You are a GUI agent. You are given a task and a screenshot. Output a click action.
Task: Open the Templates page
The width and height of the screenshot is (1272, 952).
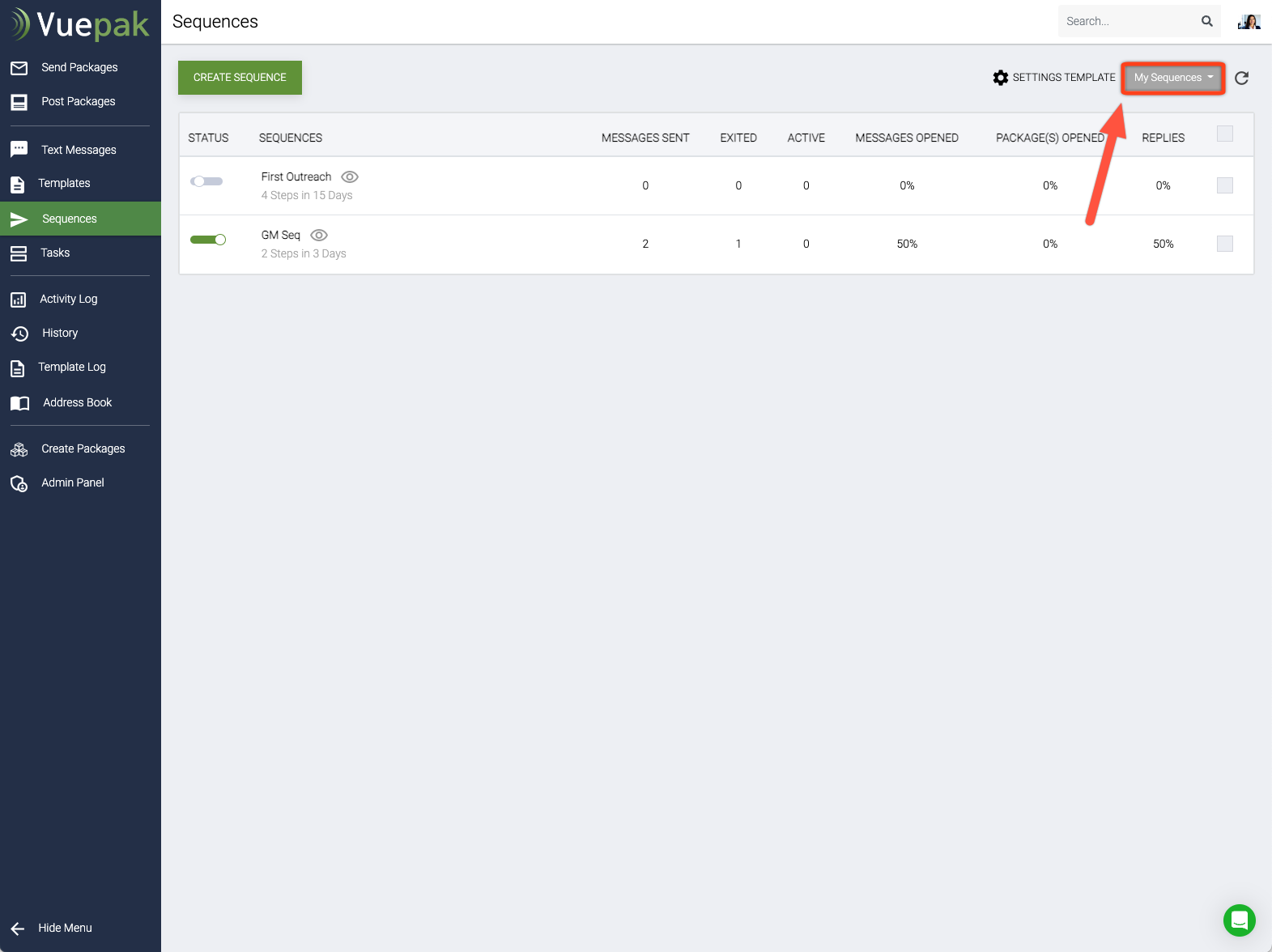(x=64, y=183)
